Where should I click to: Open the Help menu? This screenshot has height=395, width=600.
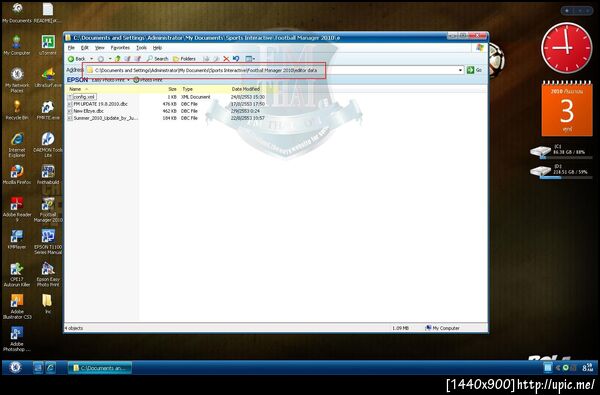click(157, 48)
